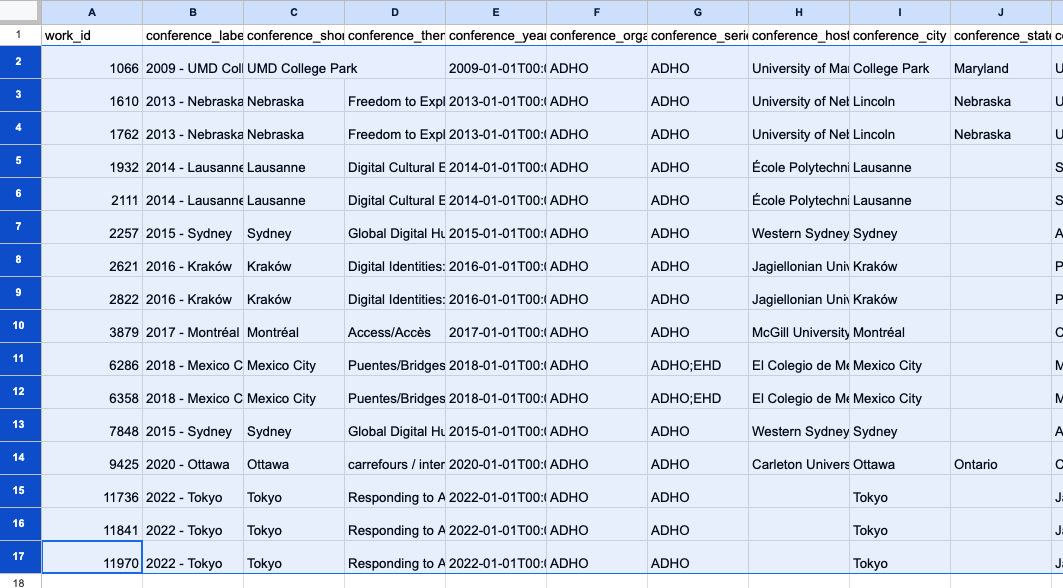Select row 17 header
The image size is (1063, 588).
click(x=20, y=556)
